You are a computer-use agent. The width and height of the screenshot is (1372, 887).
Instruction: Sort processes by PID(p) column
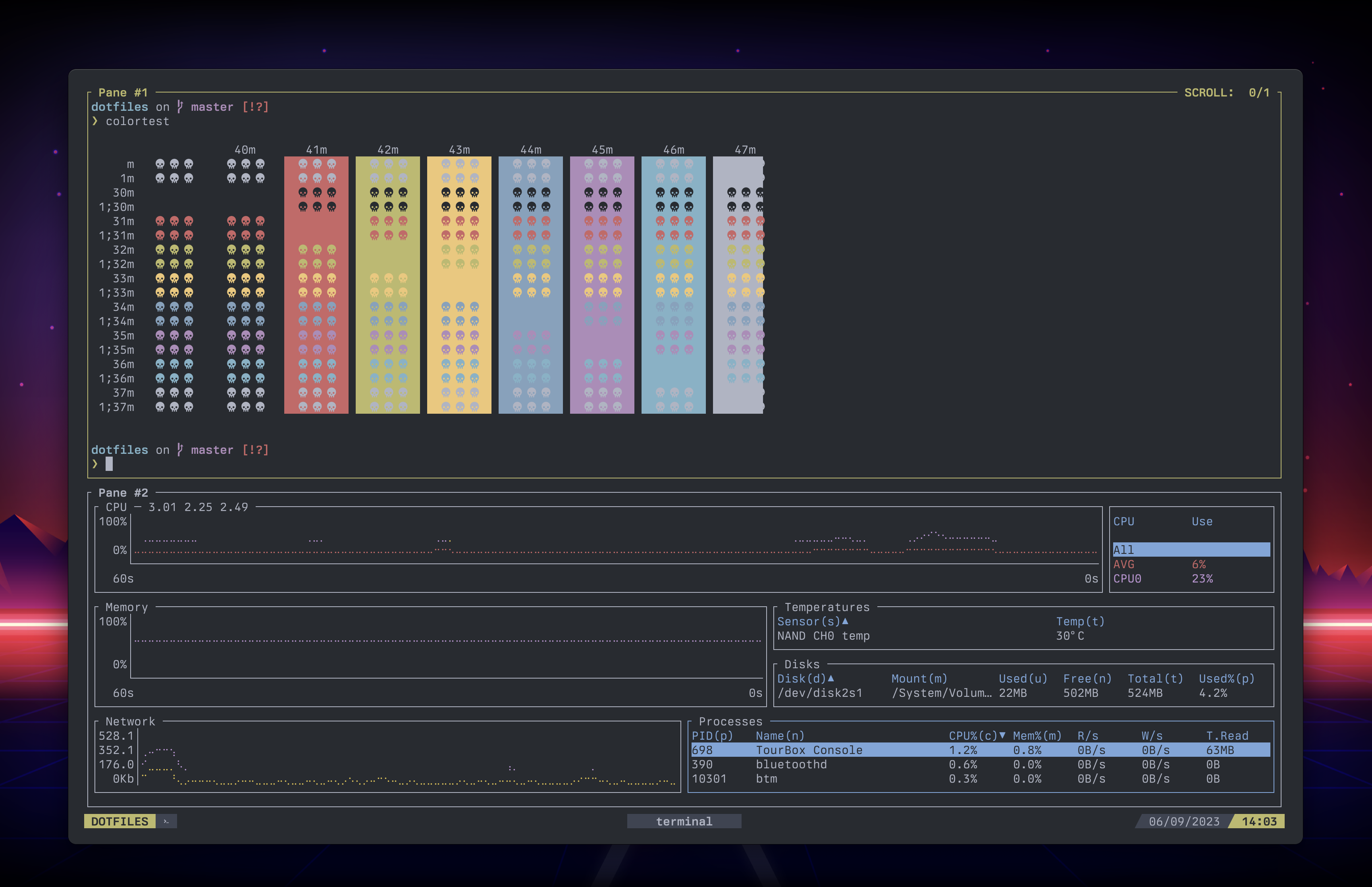point(712,735)
